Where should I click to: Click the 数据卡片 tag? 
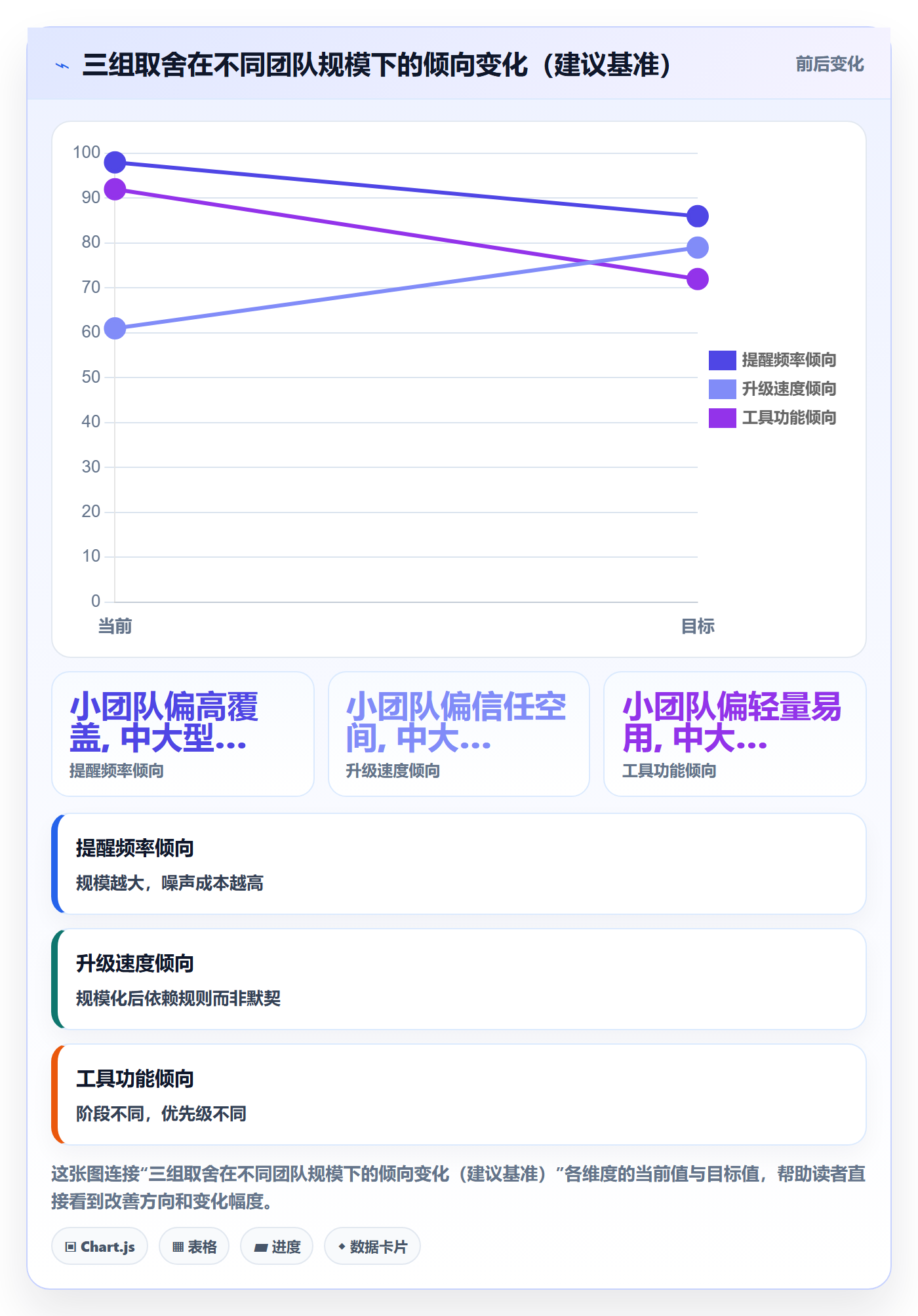[372, 1246]
